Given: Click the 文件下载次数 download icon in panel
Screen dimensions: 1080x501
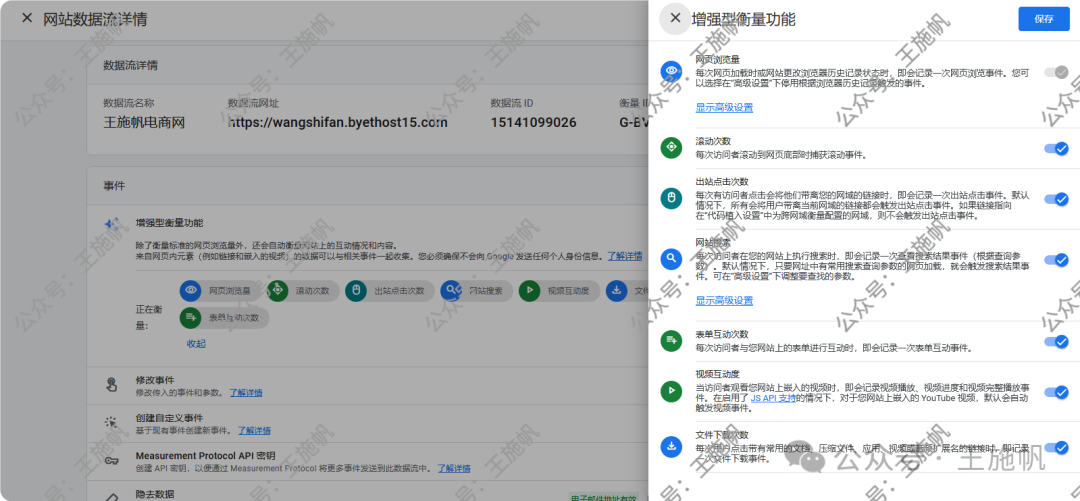Looking at the screenshot, I should pos(671,446).
